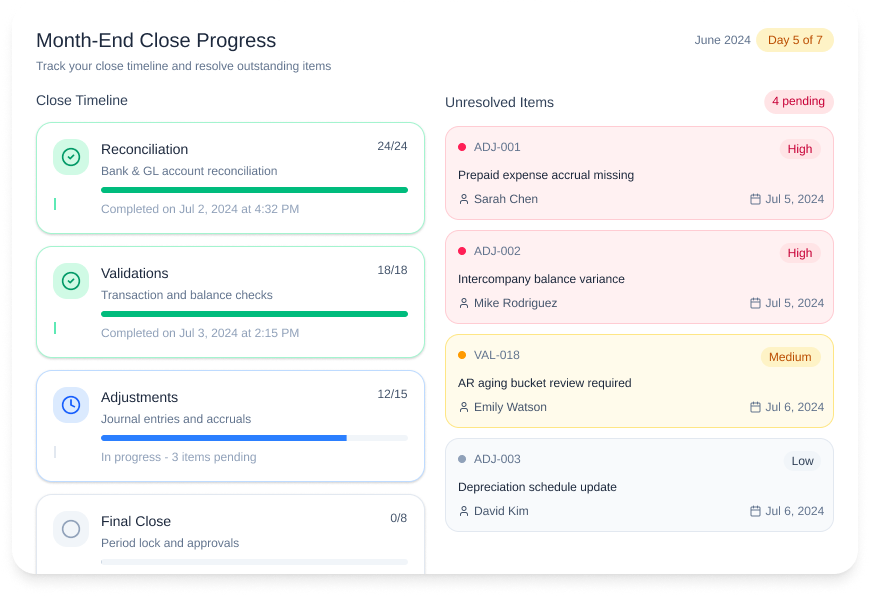The height and width of the screenshot is (596, 870).
Task: Click the person icon beside Emily Watson
Action: (464, 407)
